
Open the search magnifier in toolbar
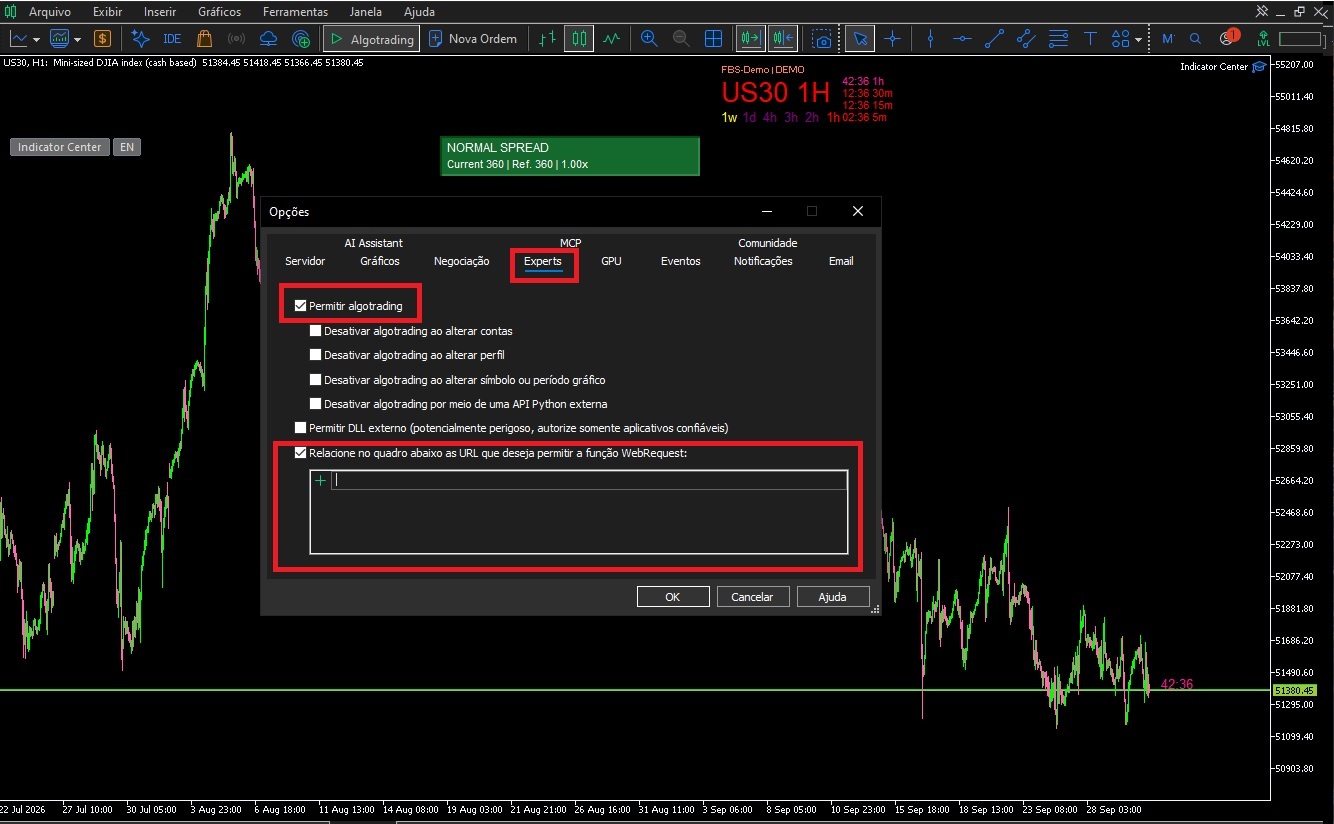1196,39
